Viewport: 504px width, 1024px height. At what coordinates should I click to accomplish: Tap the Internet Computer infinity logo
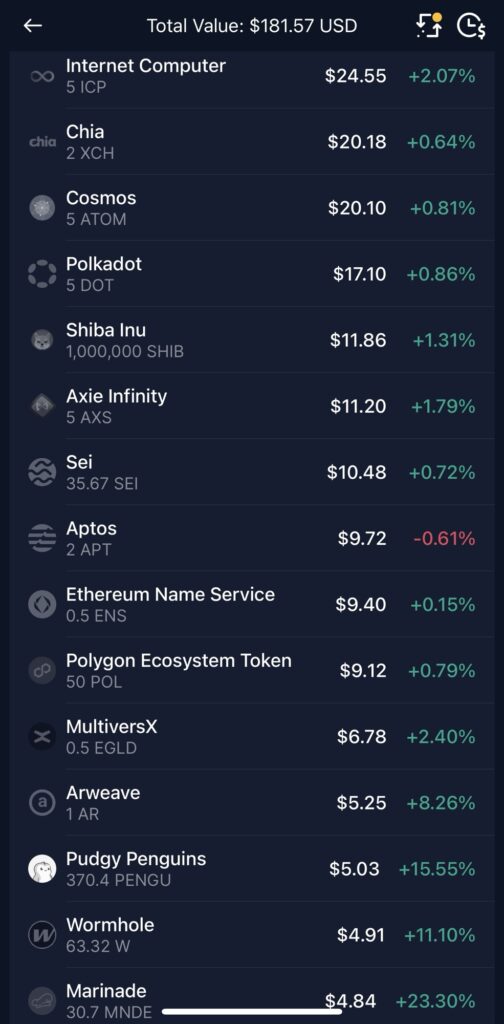42,76
